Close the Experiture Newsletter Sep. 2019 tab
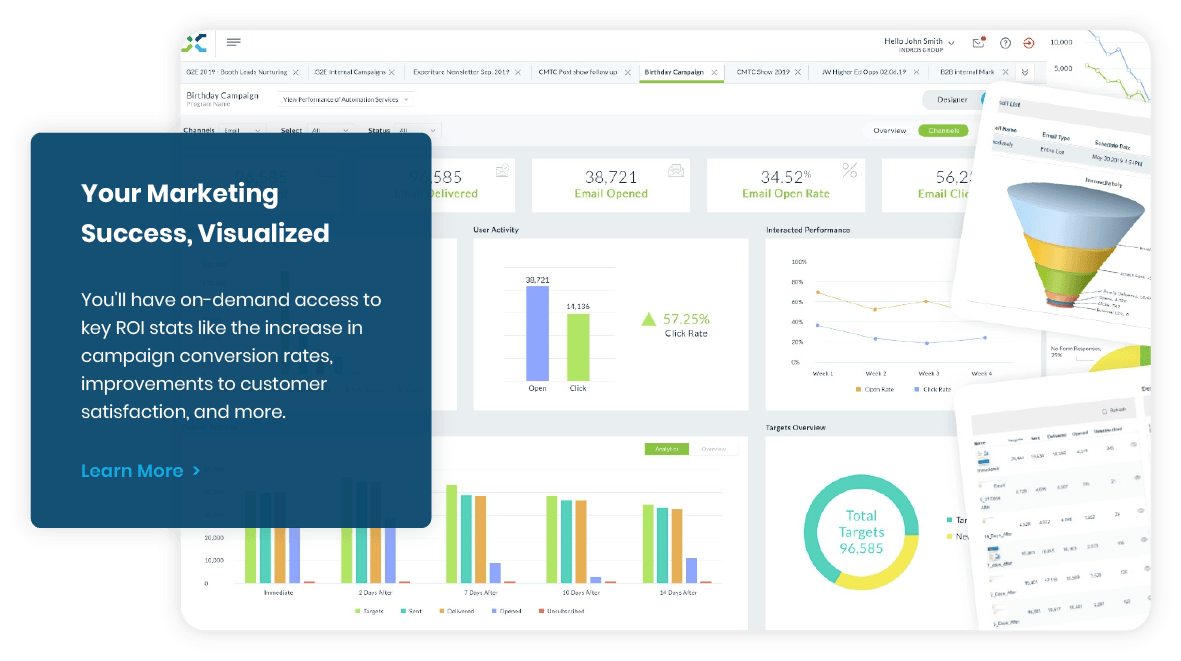The image size is (1181, 661). point(517,72)
